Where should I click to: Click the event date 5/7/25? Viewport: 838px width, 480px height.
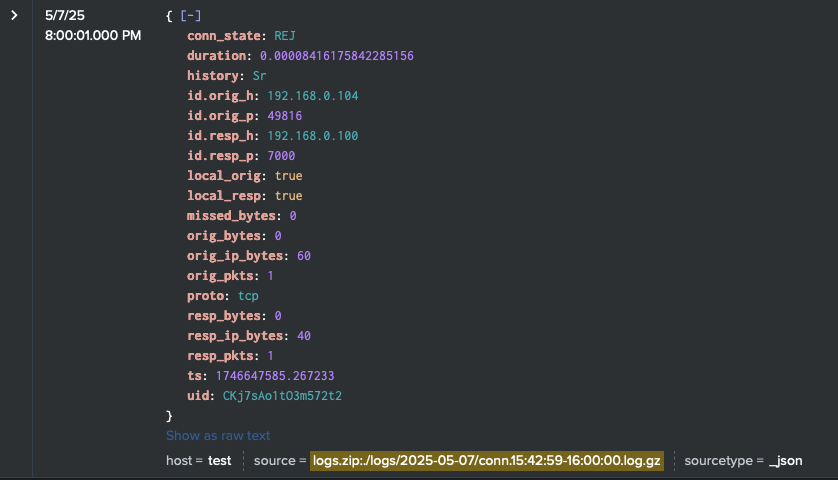click(x=65, y=16)
